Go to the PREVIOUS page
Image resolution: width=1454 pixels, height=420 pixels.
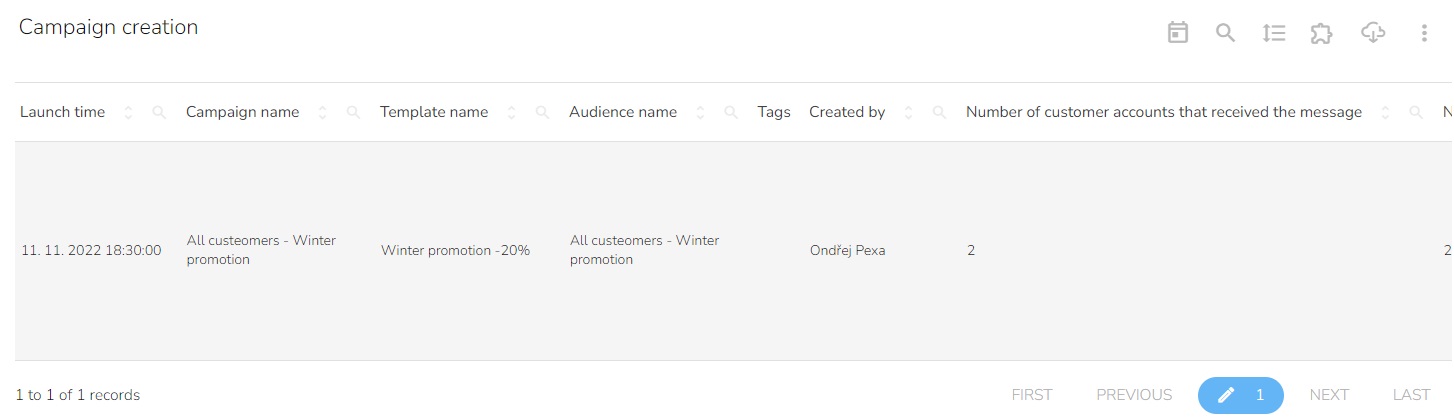pyautogui.click(x=1134, y=395)
